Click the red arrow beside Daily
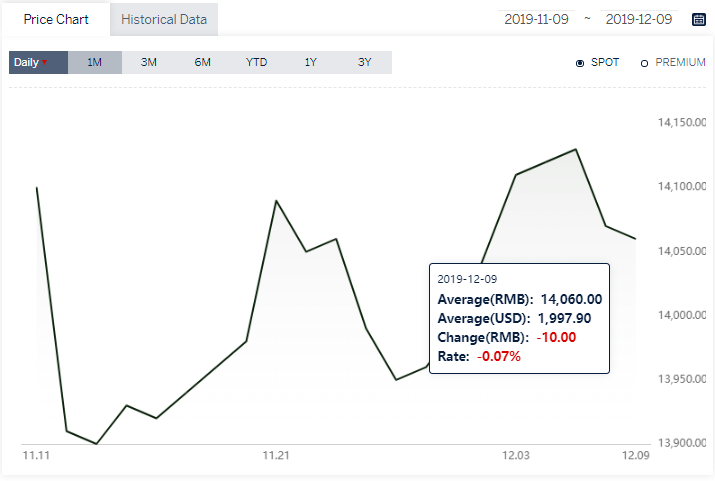 tap(45, 62)
